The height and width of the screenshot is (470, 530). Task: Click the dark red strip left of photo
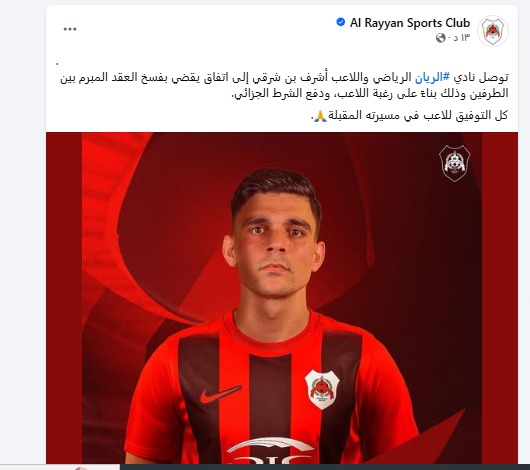[64, 298]
